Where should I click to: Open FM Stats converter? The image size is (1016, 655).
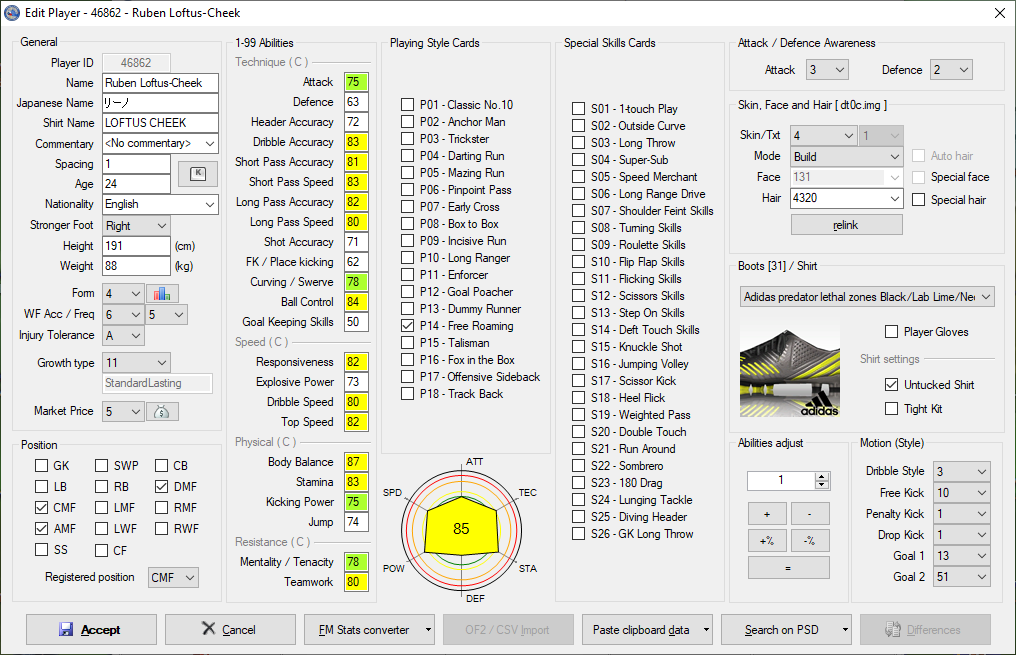(x=364, y=630)
